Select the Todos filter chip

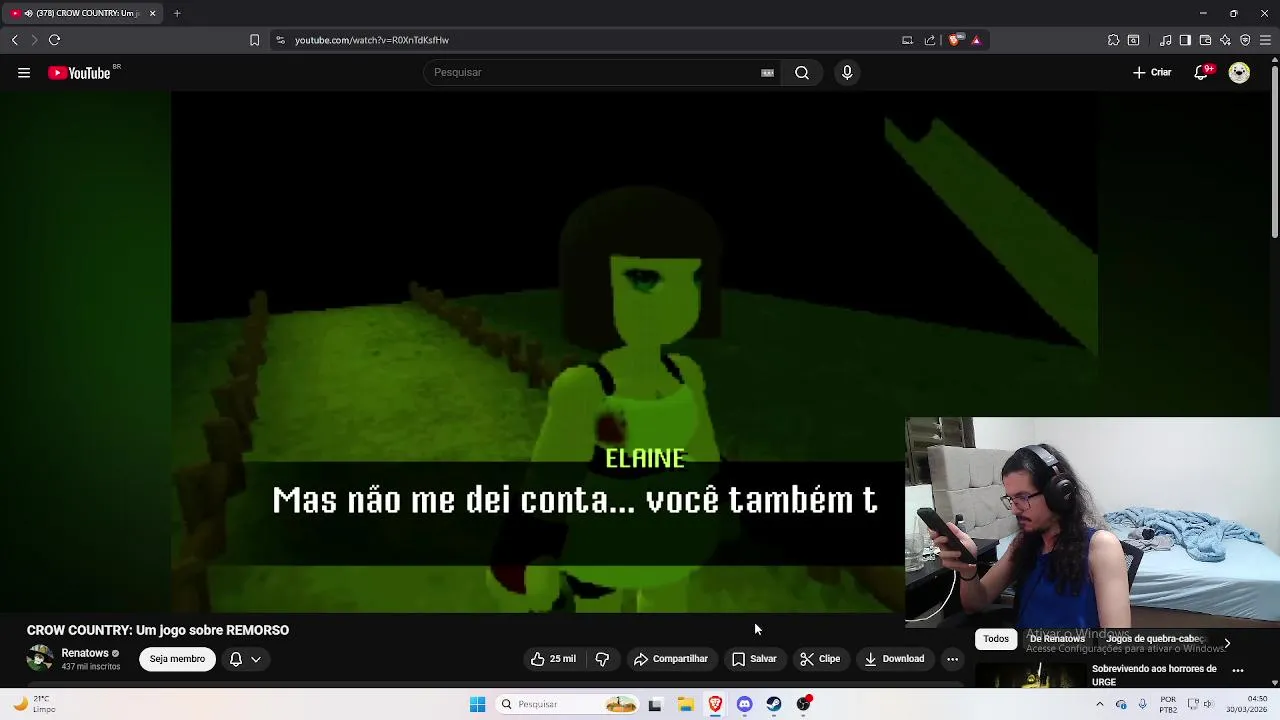coord(995,639)
